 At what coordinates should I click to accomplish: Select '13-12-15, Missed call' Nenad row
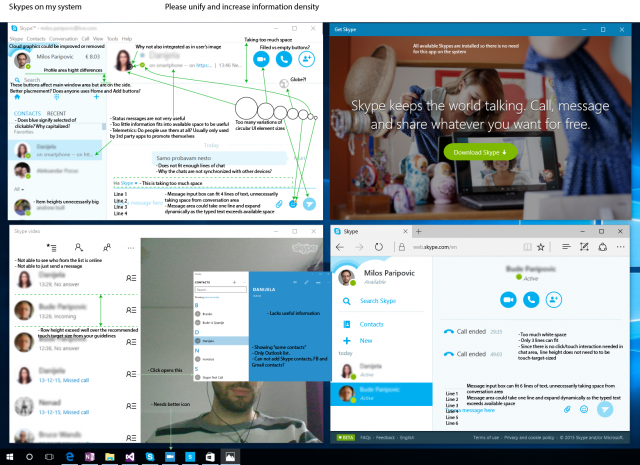point(75,407)
